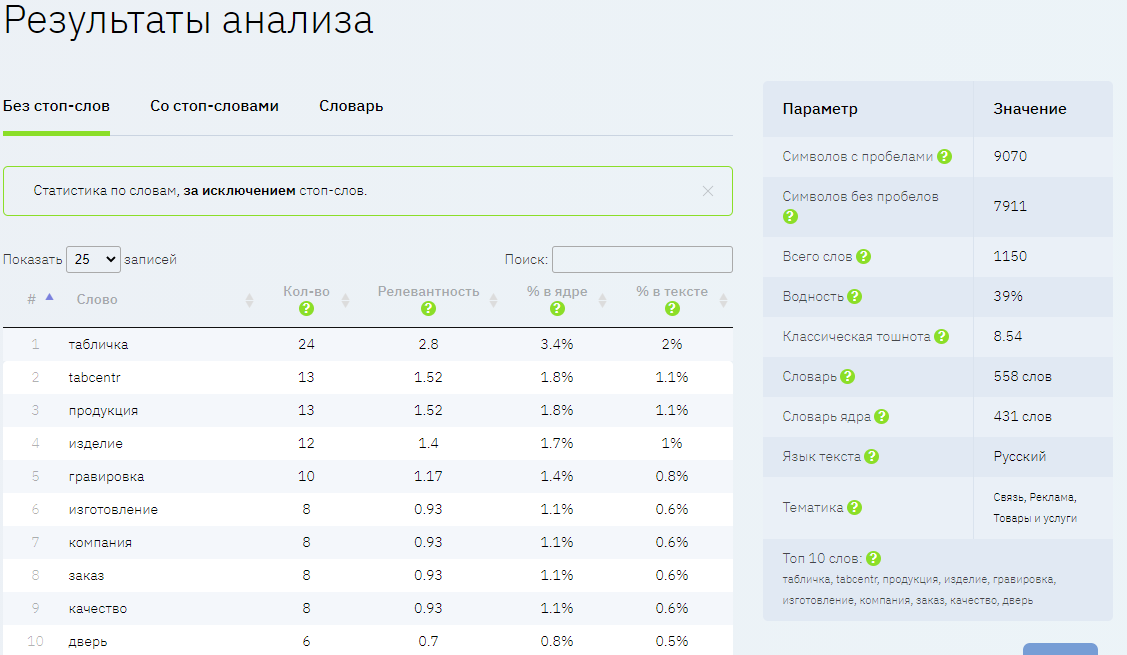Click the Результаты анализа heading
The image size is (1127, 655).
click(x=188, y=19)
